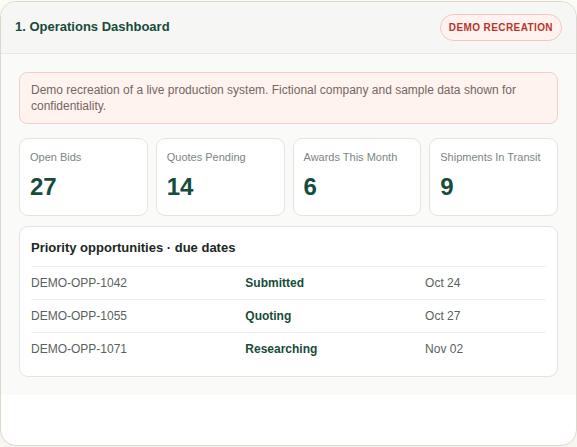
Task: Select the Quotes Pending label
Action: pyautogui.click(x=206, y=157)
